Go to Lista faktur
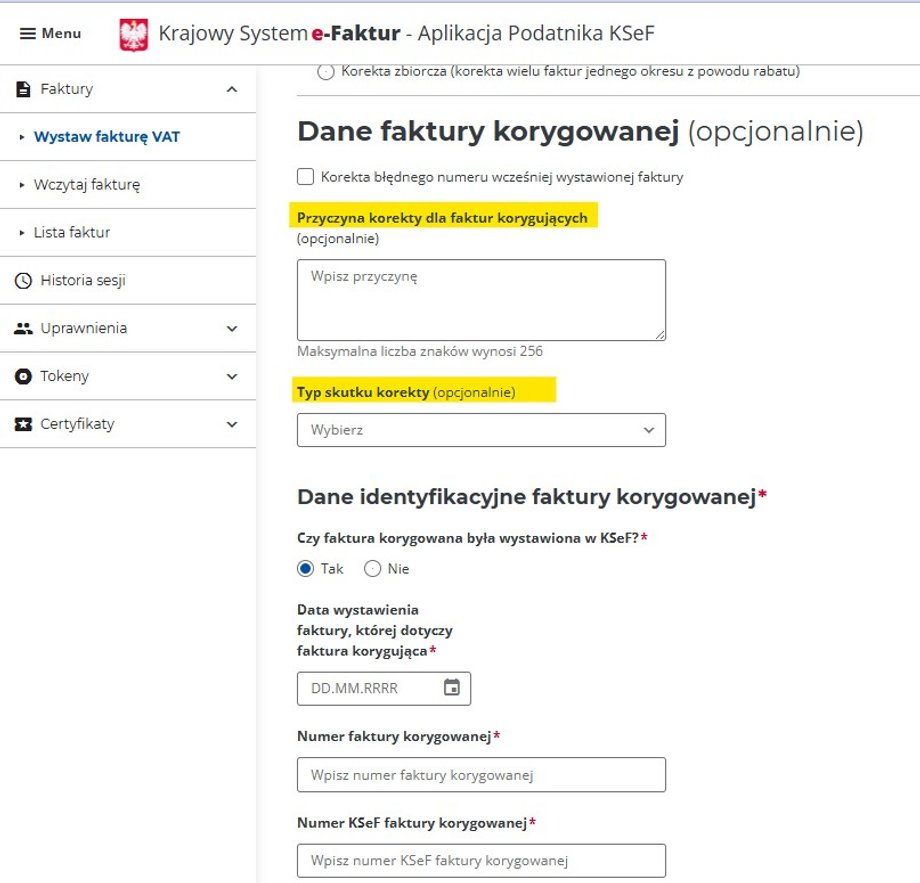Viewport: 920px width, 883px height. [x=72, y=233]
